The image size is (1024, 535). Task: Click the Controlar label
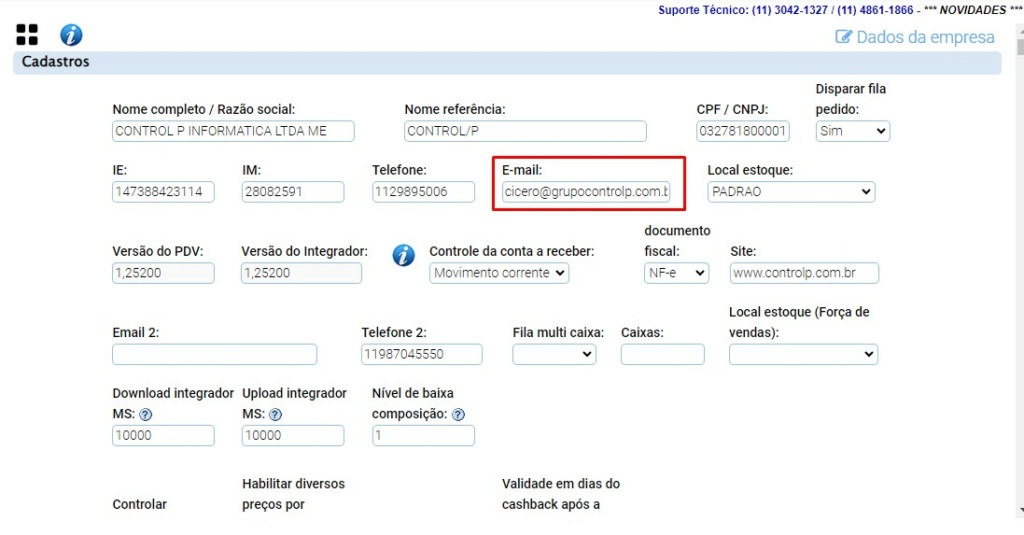click(x=139, y=504)
